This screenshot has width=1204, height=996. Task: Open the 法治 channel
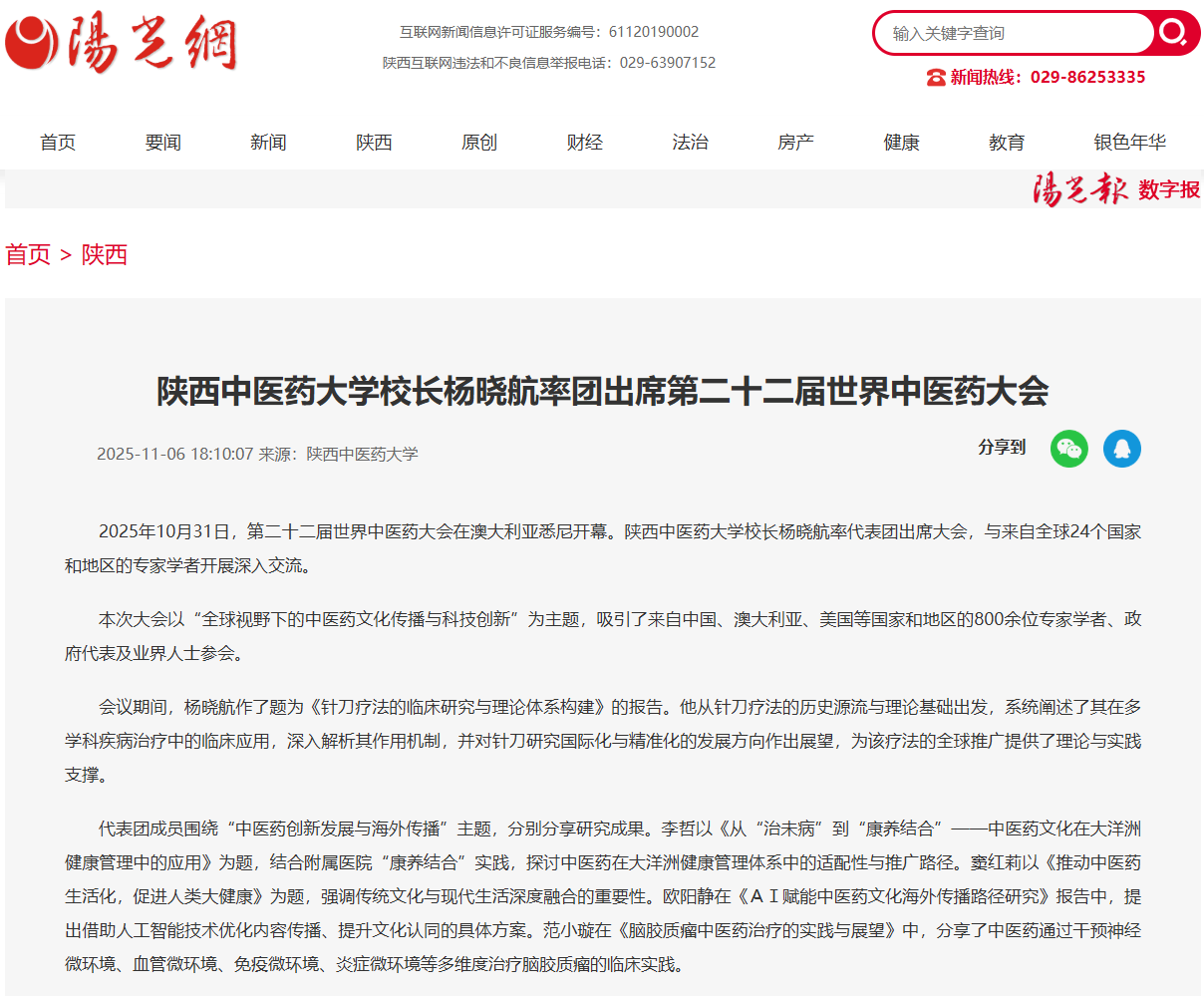(690, 143)
